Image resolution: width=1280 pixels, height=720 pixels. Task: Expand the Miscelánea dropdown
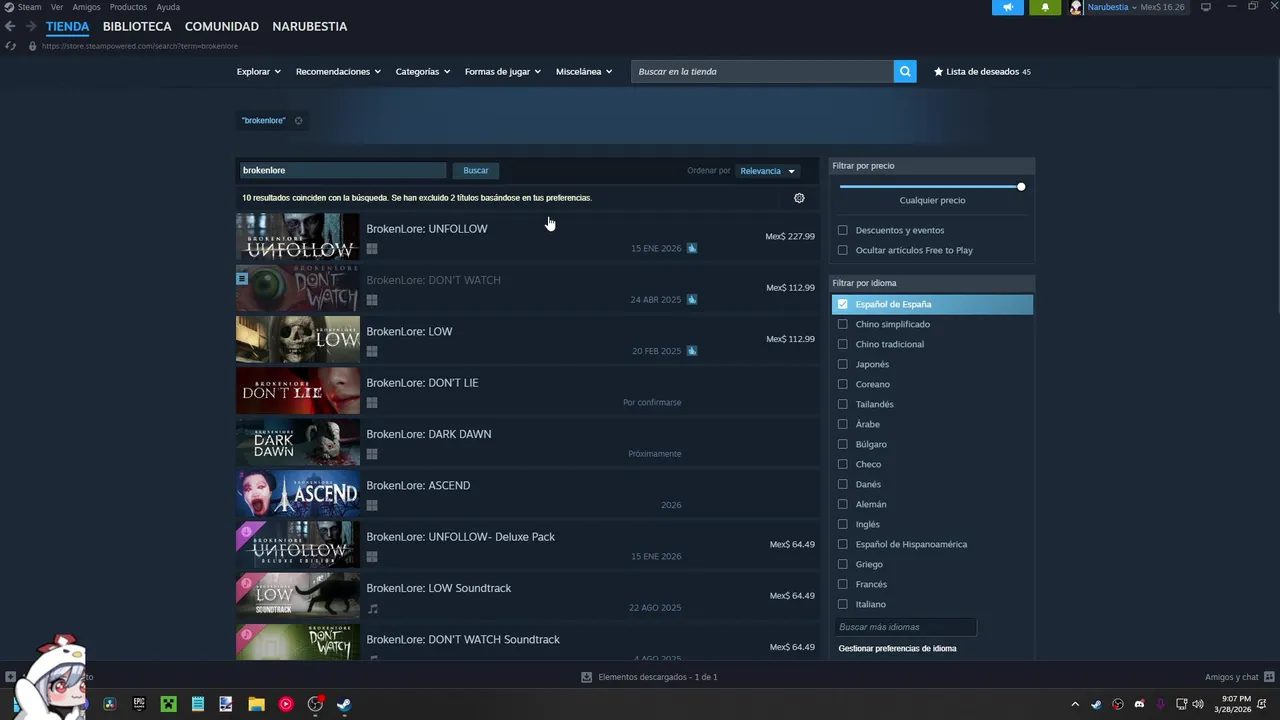583,72
